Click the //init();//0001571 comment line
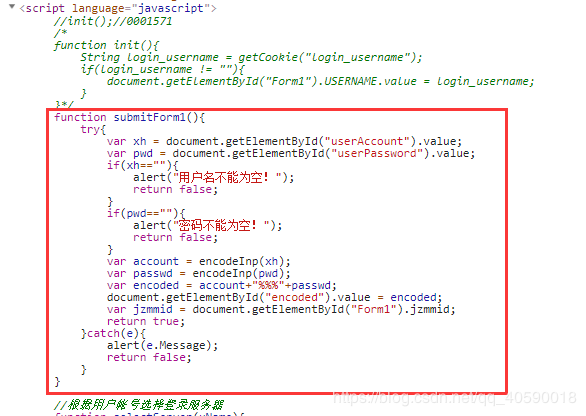Image resolution: width=586 pixels, height=416 pixels. (x=113, y=21)
